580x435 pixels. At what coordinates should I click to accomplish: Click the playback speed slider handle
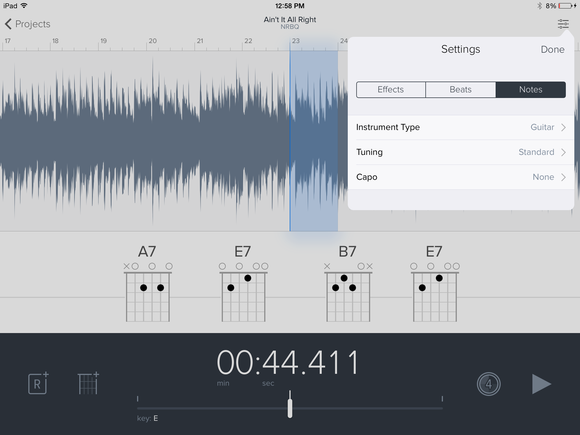pos(290,405)
